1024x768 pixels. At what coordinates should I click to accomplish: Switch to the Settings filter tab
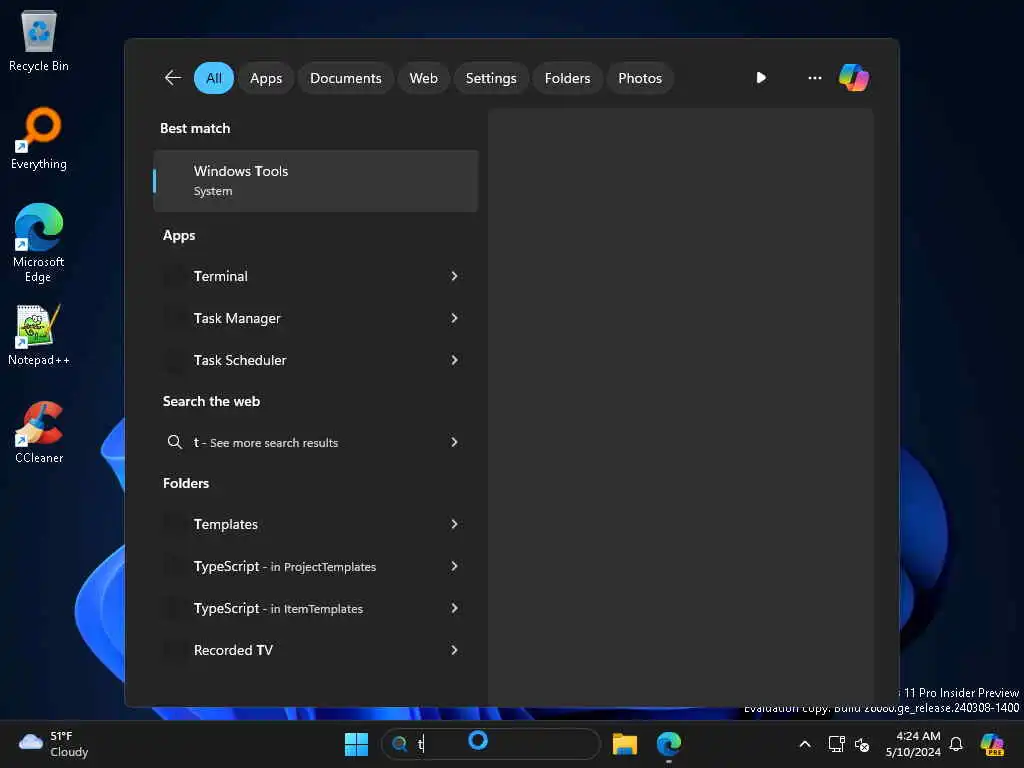(x=490, y=78)
